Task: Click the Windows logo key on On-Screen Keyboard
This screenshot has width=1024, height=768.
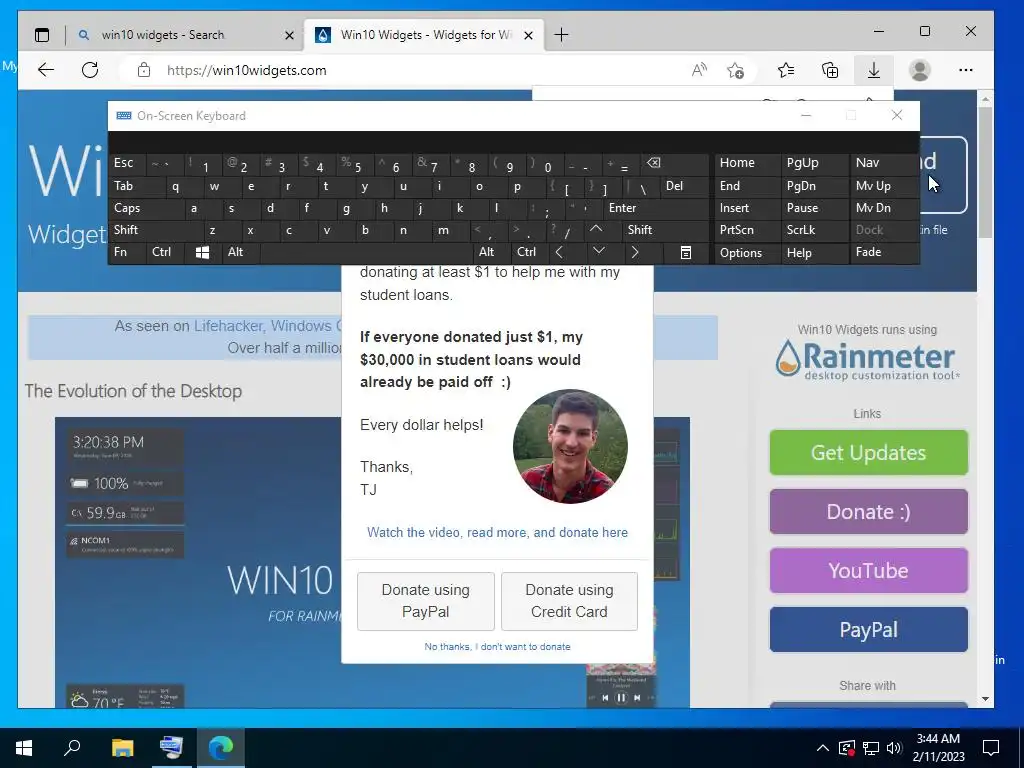Action: [x=202, y=253]
